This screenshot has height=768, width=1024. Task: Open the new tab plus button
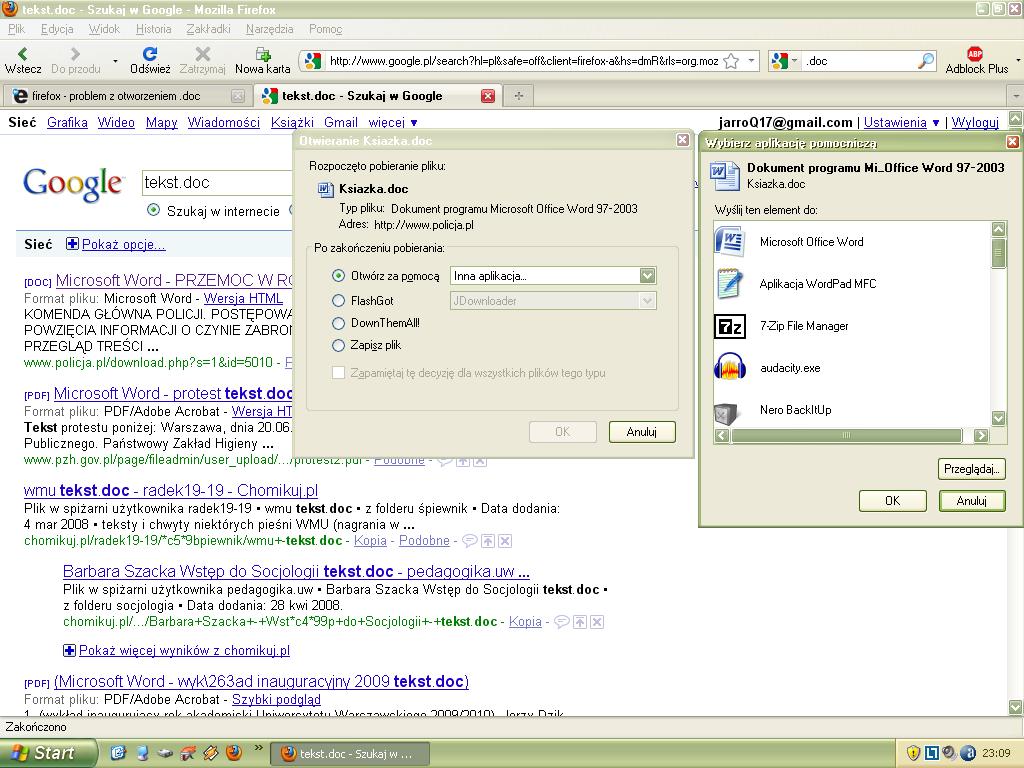tap(519, 96)
